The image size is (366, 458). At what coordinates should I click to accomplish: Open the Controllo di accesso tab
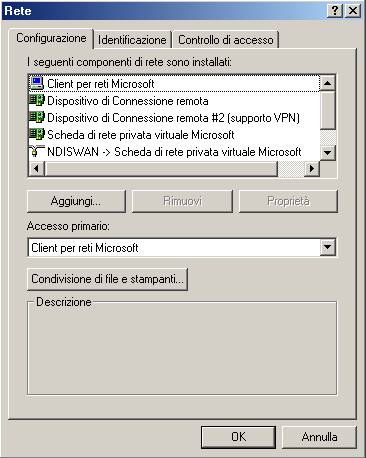tap(226, 40)
